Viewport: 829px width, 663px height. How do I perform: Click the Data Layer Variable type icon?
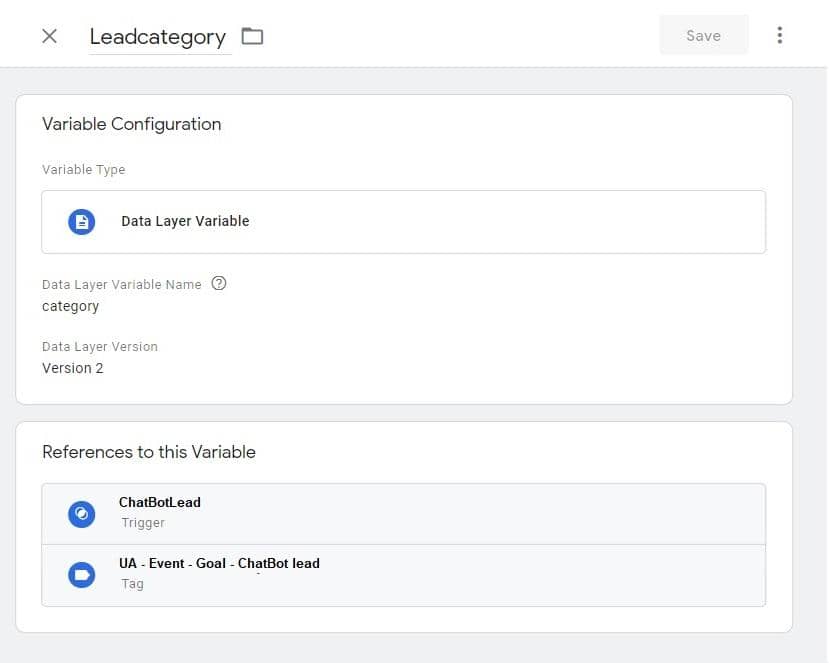(x=81, y=222)
